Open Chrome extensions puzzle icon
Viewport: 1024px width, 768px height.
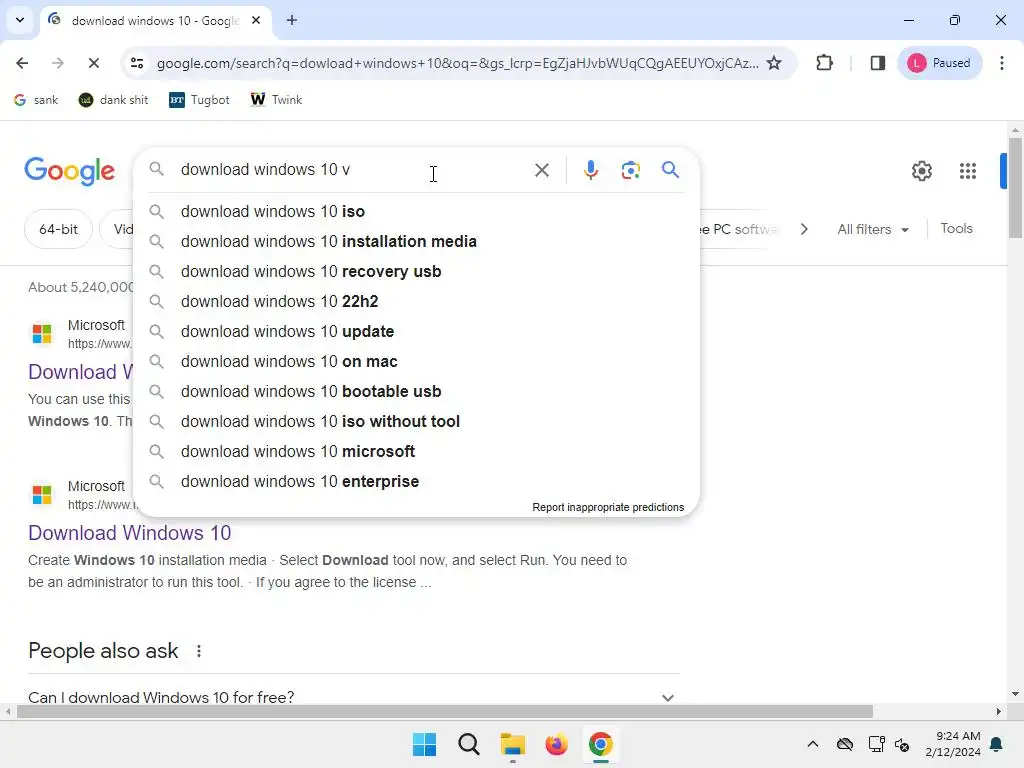[x=824, y=63]
